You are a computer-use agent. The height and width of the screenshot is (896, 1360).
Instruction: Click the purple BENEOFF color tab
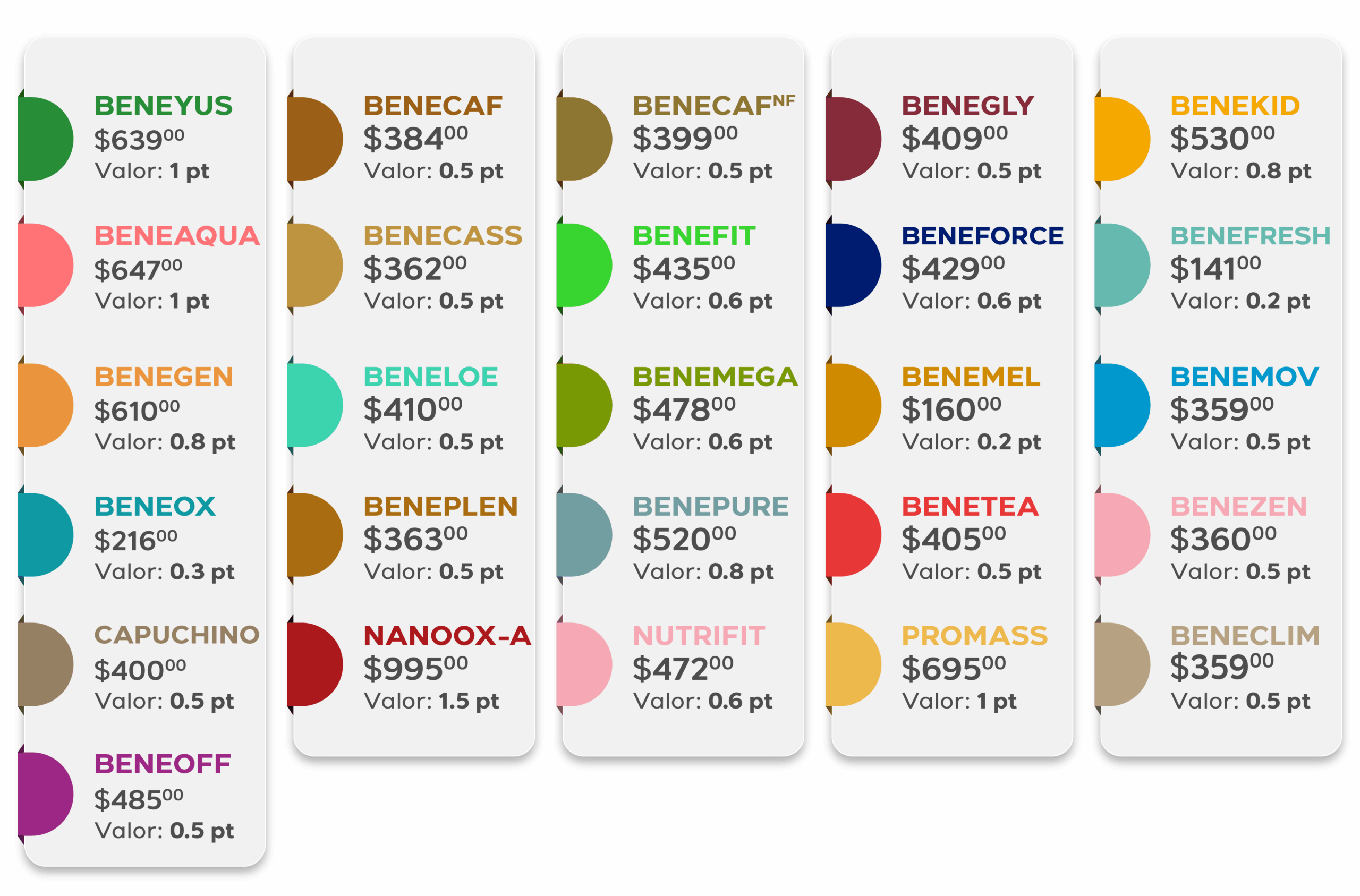(x=46, y=794)
